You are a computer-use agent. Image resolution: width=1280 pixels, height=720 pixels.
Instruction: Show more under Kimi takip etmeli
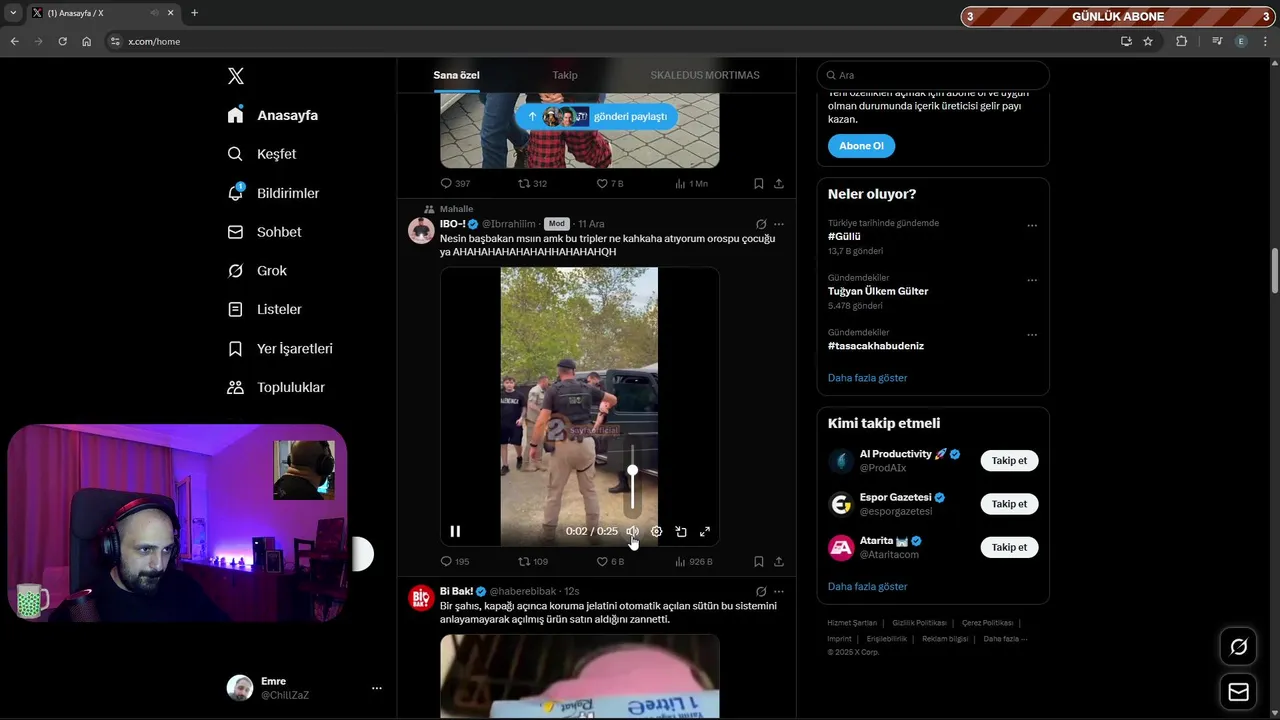point(867,587)
